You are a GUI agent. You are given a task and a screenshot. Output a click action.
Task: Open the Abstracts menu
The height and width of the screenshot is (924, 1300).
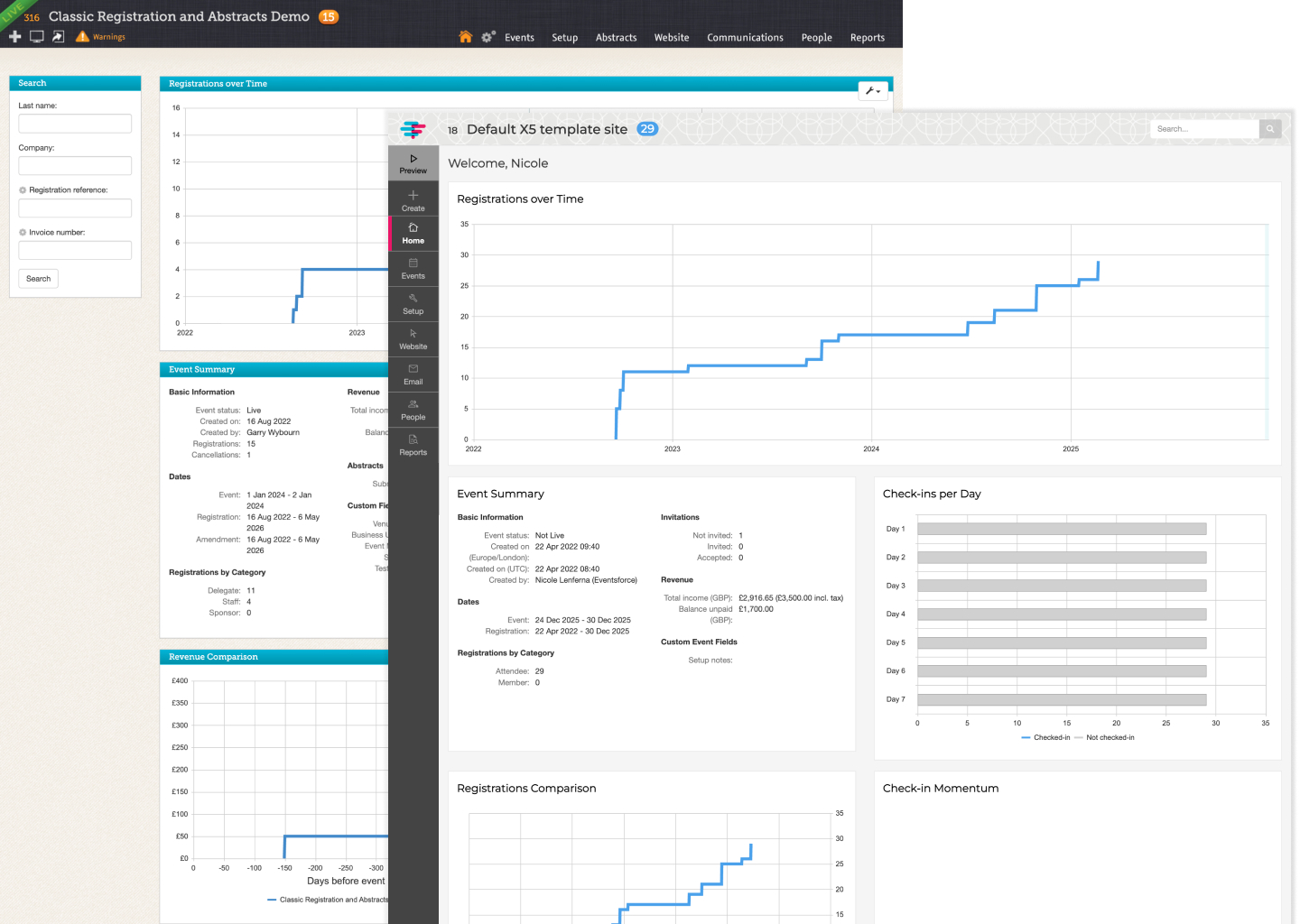(616, 38)
